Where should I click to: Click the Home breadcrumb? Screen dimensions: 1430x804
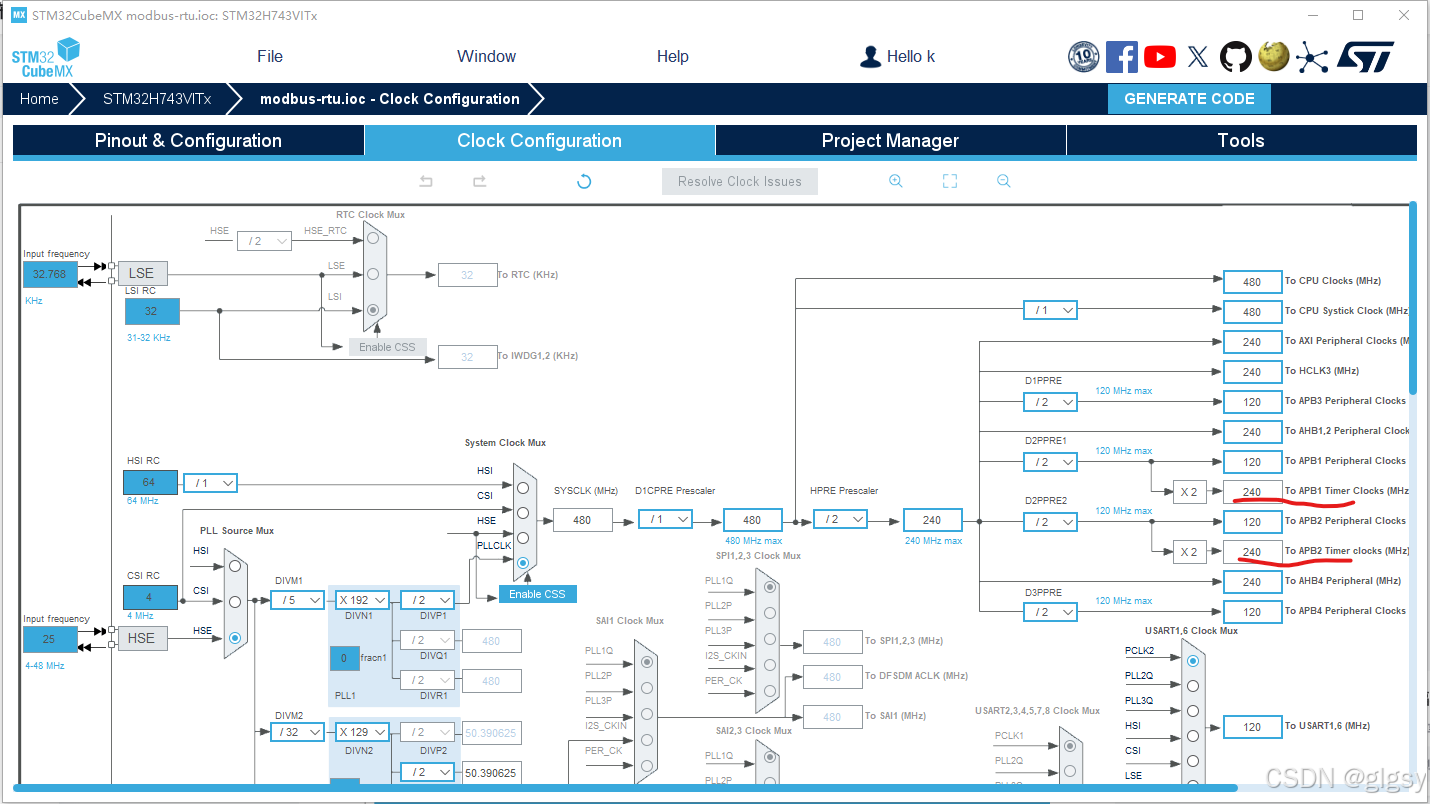(x=39, y=99)
